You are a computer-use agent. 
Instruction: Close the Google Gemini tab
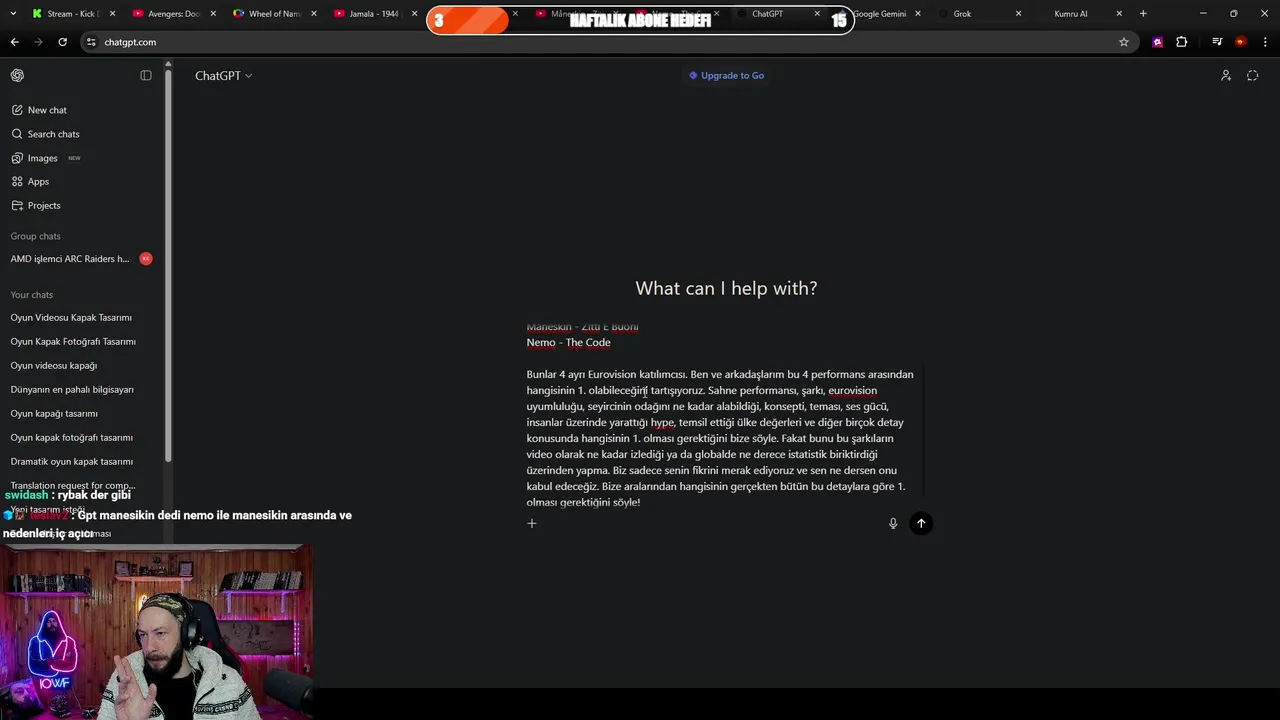(918, 14)
